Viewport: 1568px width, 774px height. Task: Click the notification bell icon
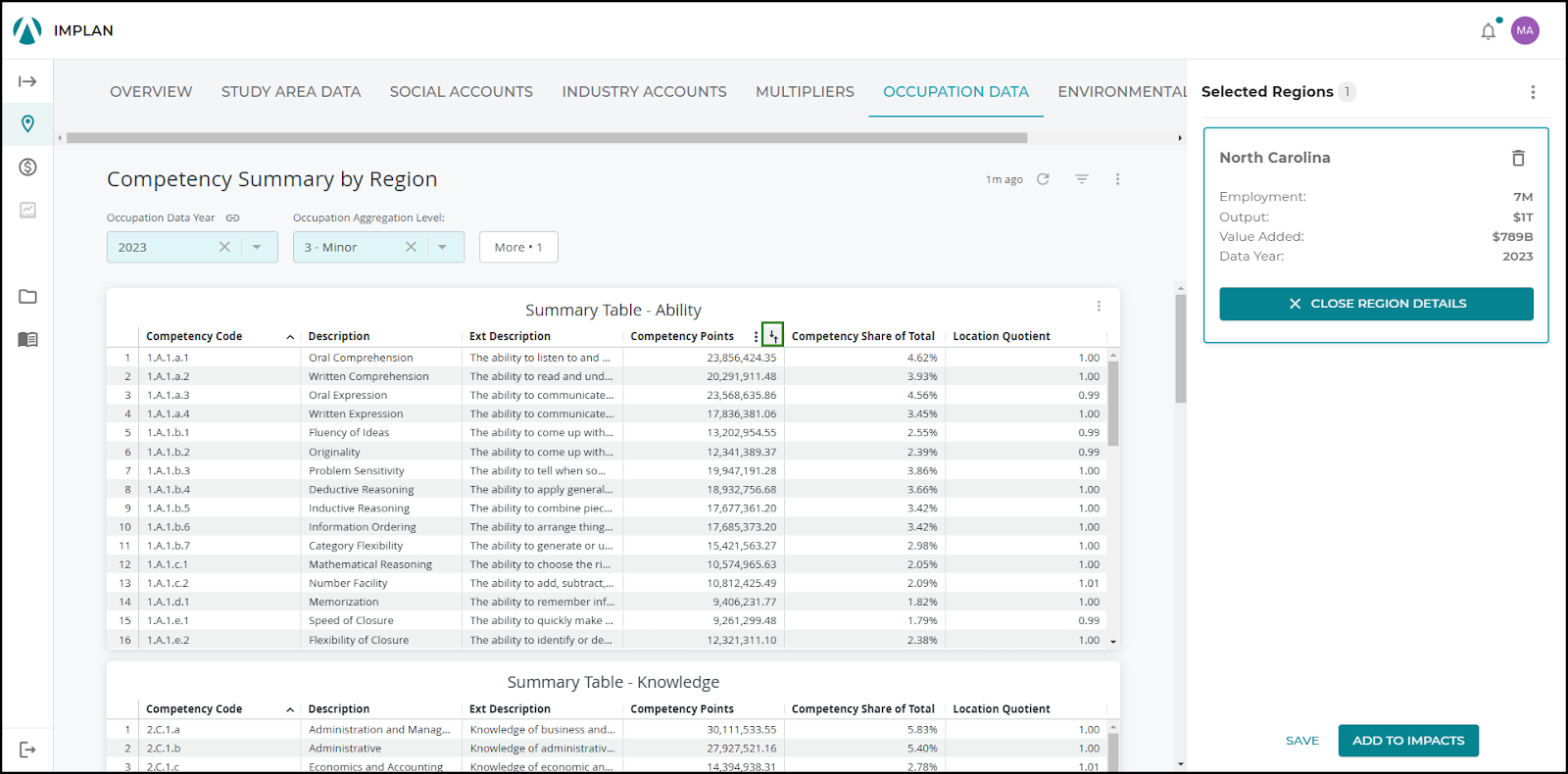1488,31
